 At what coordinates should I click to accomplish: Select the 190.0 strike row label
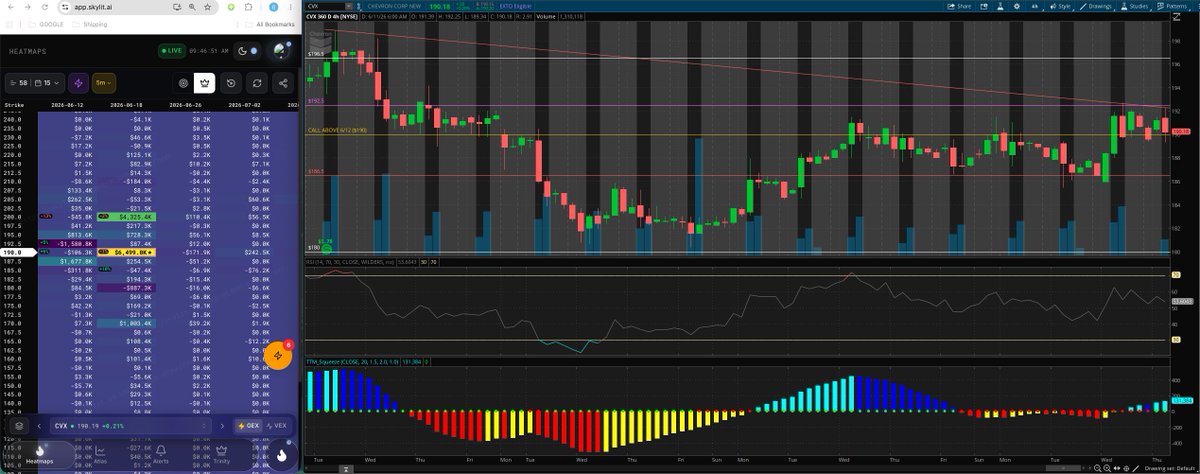point(17,253)
